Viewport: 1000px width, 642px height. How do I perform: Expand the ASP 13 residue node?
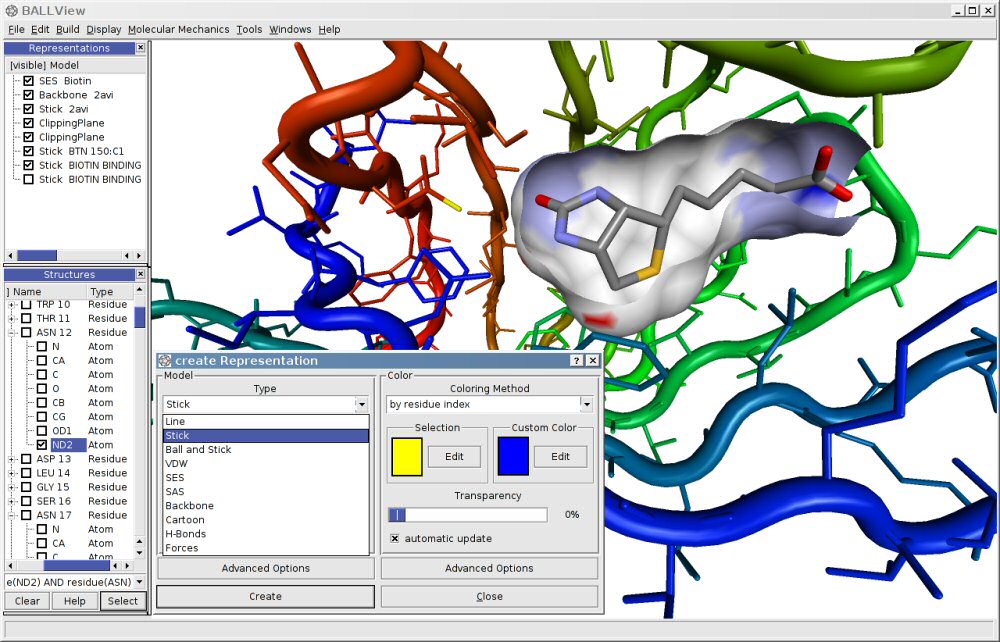pos(13,459)
